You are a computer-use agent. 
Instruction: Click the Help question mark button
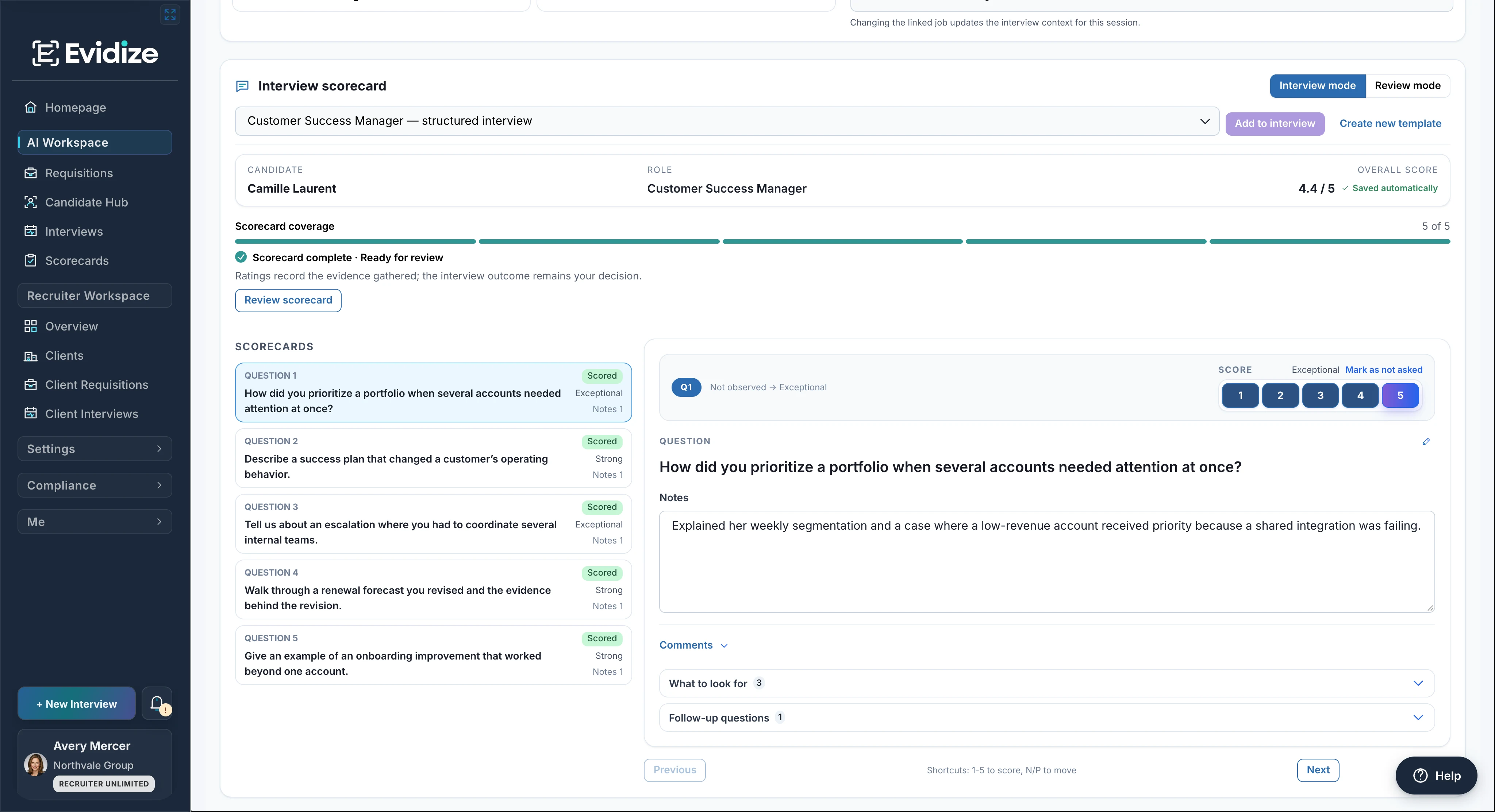pos(1436,776)
